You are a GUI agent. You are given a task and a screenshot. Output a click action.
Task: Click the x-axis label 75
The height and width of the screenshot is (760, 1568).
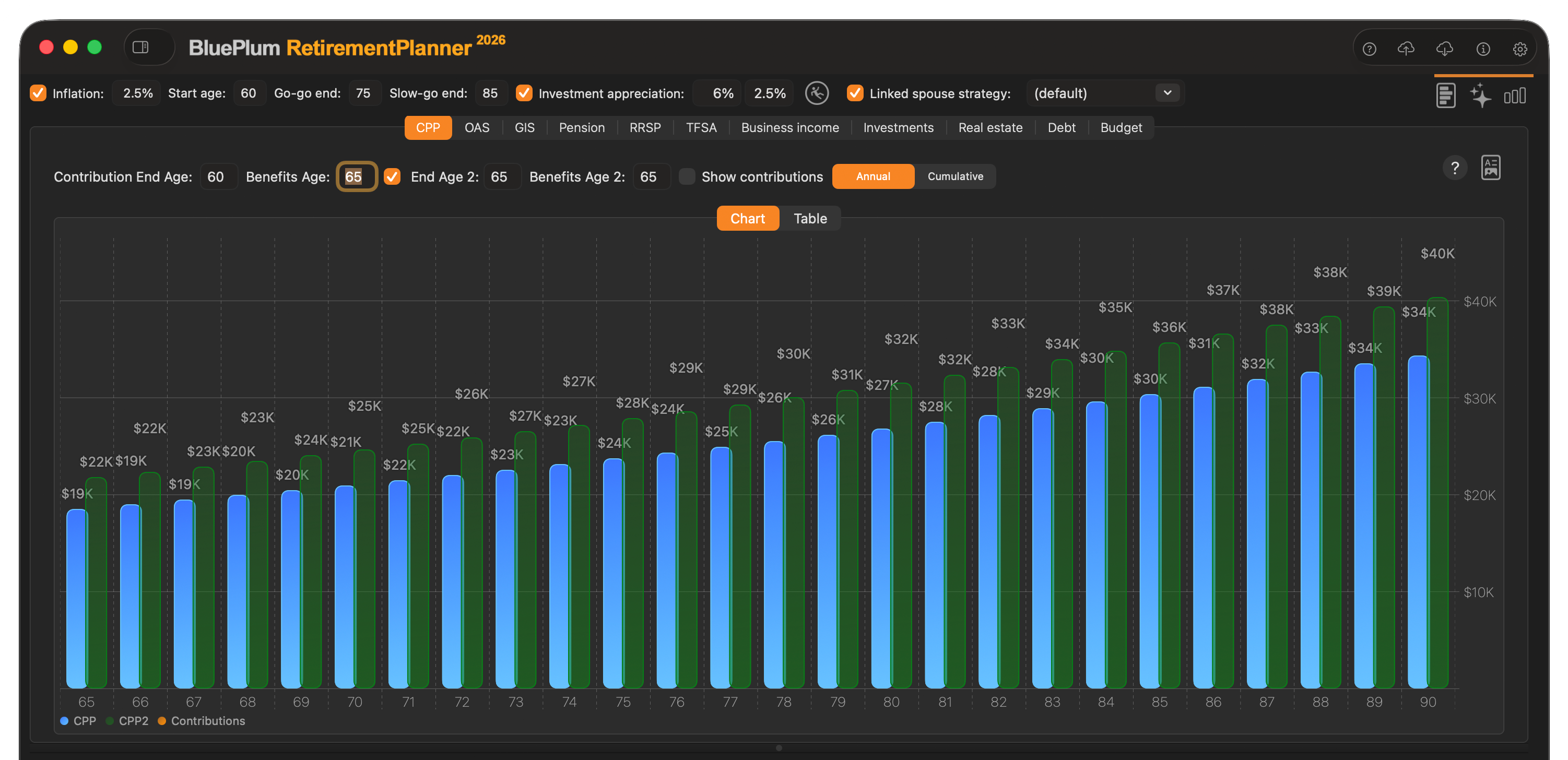tap(623, 702)
